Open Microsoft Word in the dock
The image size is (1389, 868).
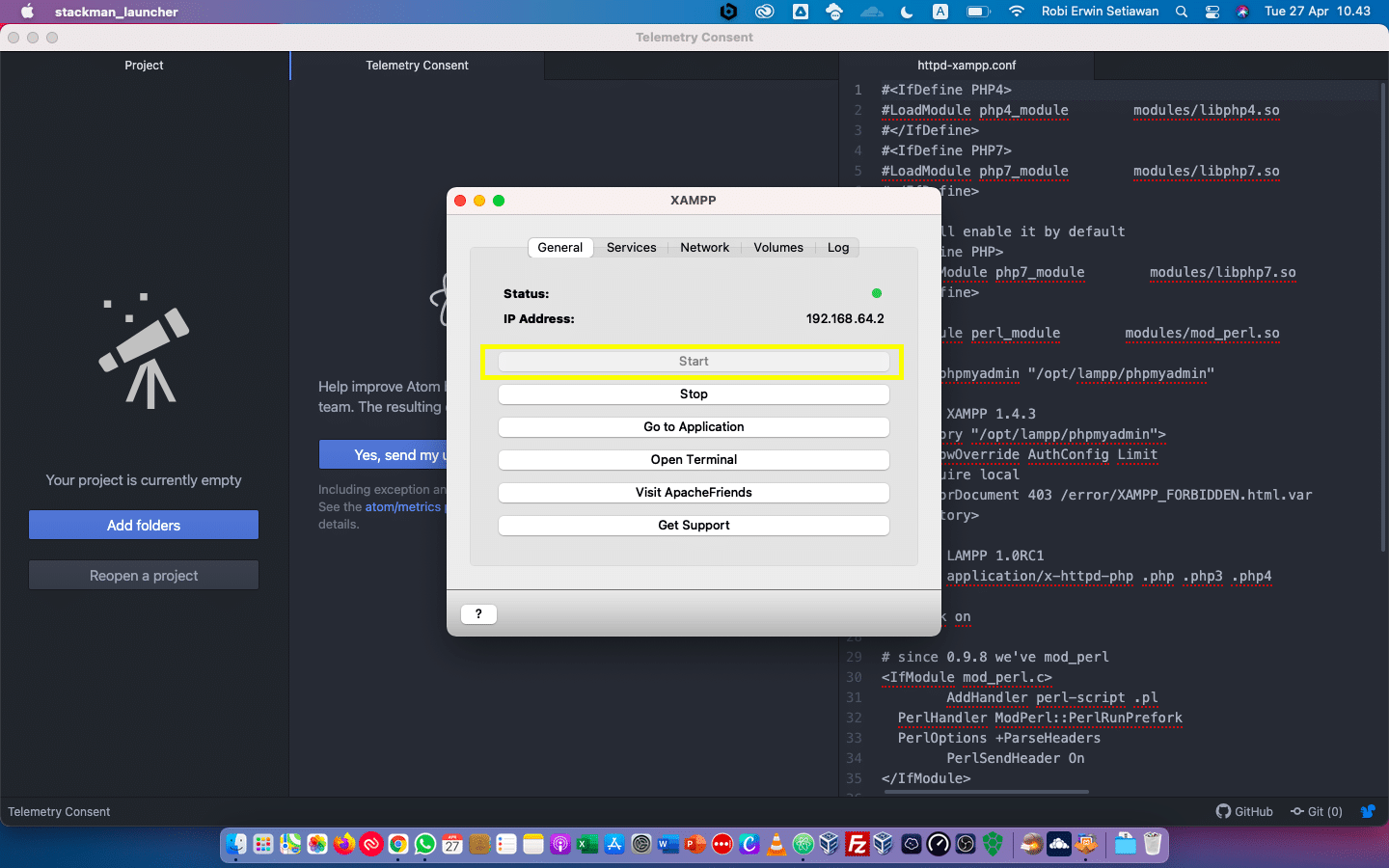(x=668, y=845)
